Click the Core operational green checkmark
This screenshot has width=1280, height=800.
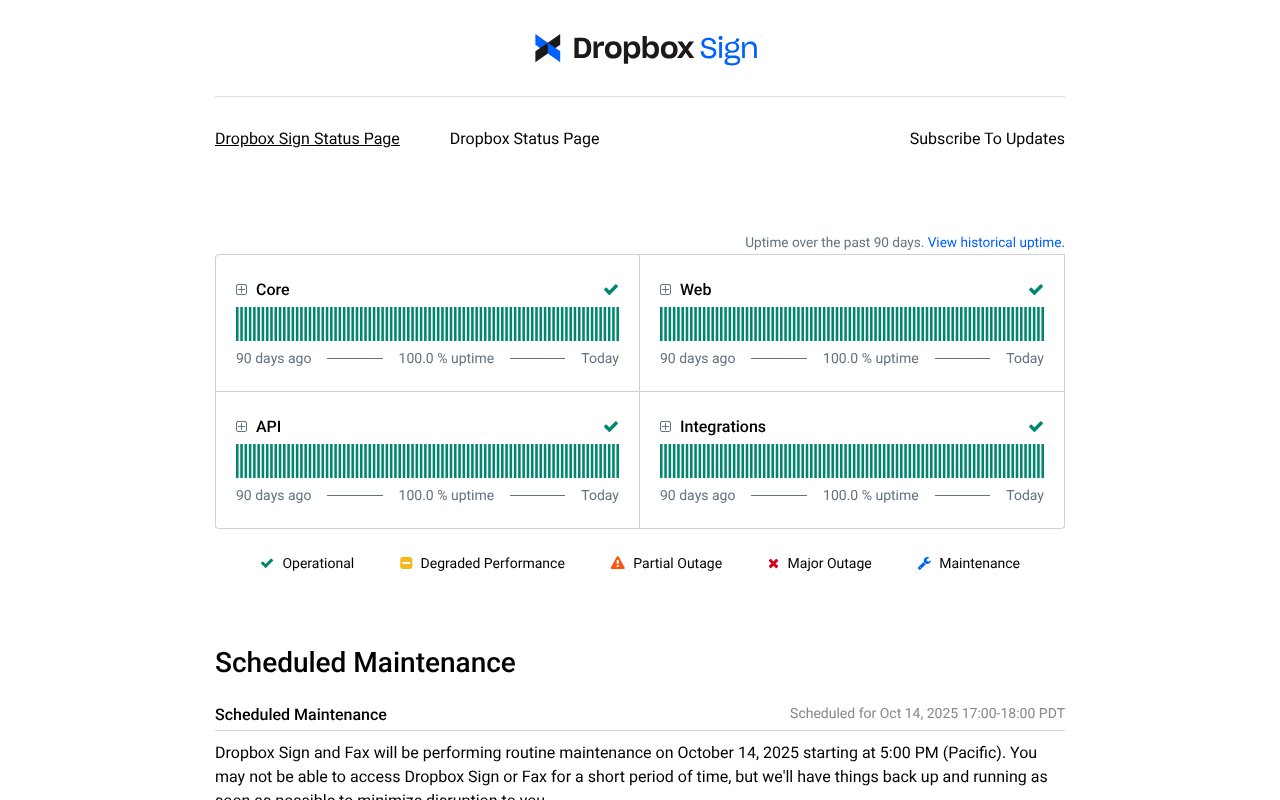611,290
